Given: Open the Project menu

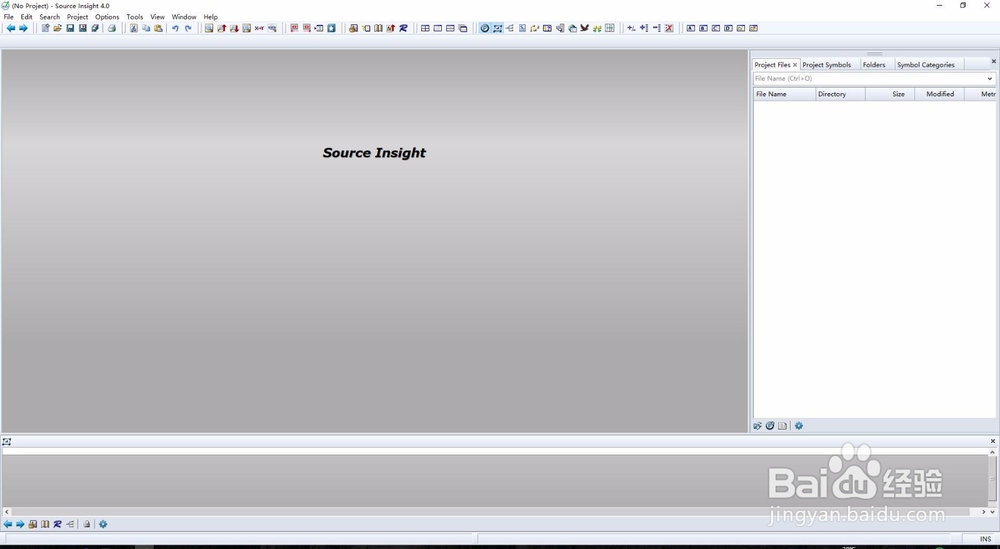Looking at the screenshot, I should [78, 17].
